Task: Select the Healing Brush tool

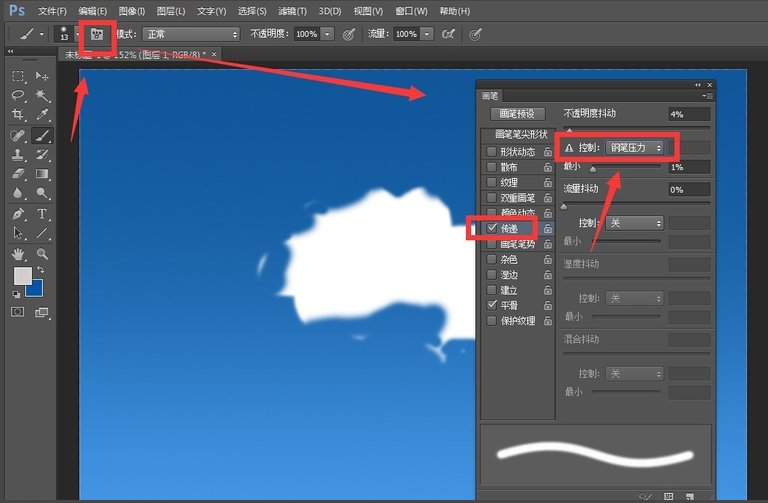Action: click(18, 135)
